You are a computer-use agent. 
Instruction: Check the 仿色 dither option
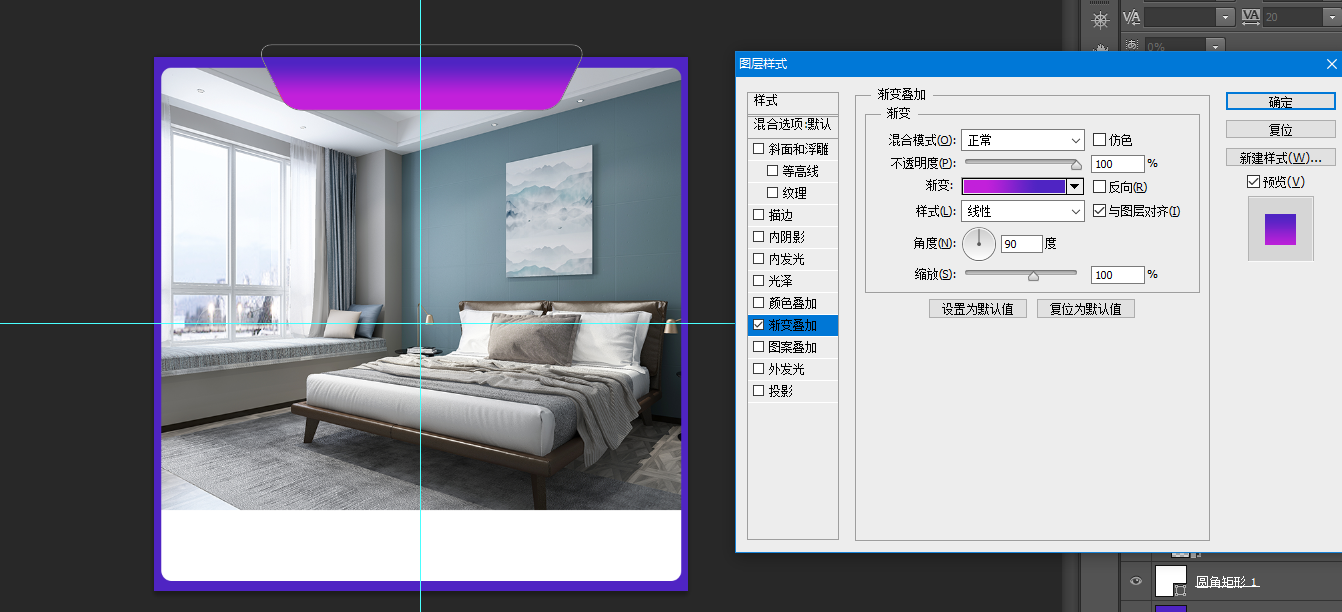pos(1099,140)
